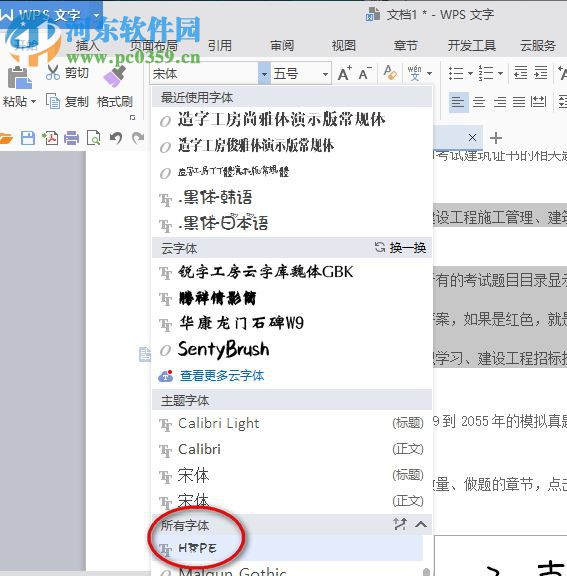Save the document with floppy icon
The image size is (567, 576).
click(28, 138)
